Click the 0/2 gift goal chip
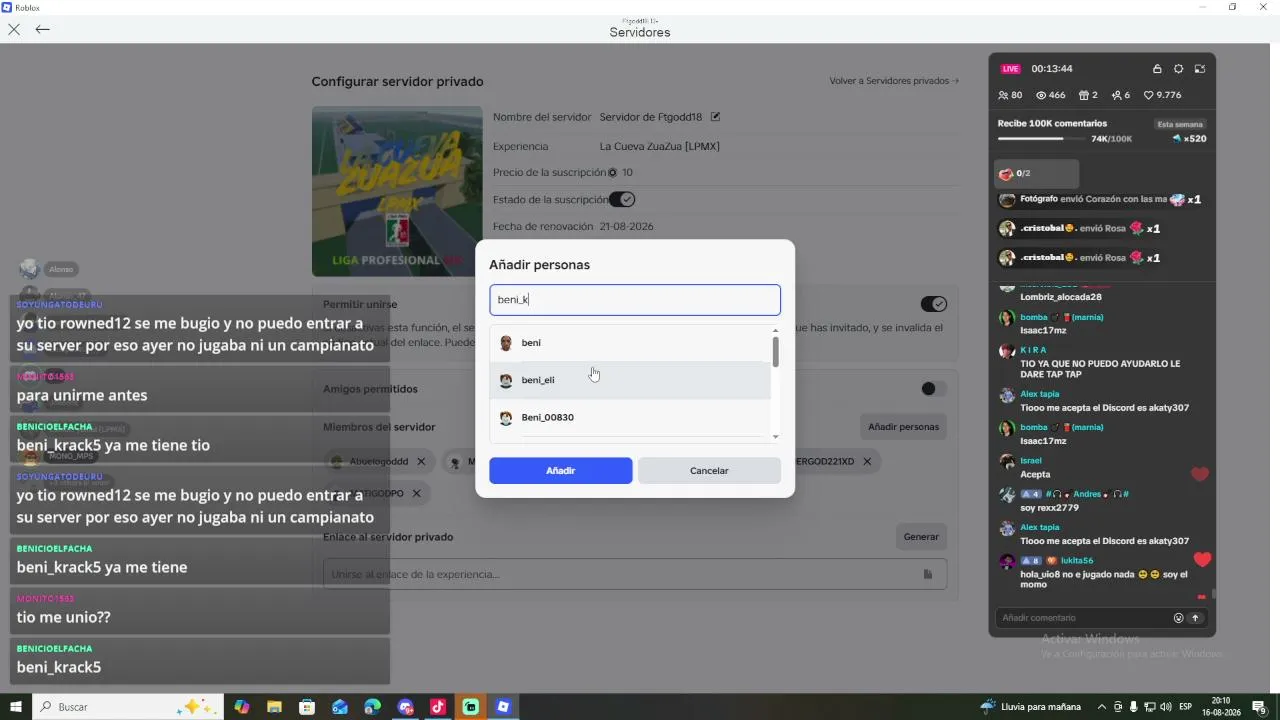 click(1037, 174)
